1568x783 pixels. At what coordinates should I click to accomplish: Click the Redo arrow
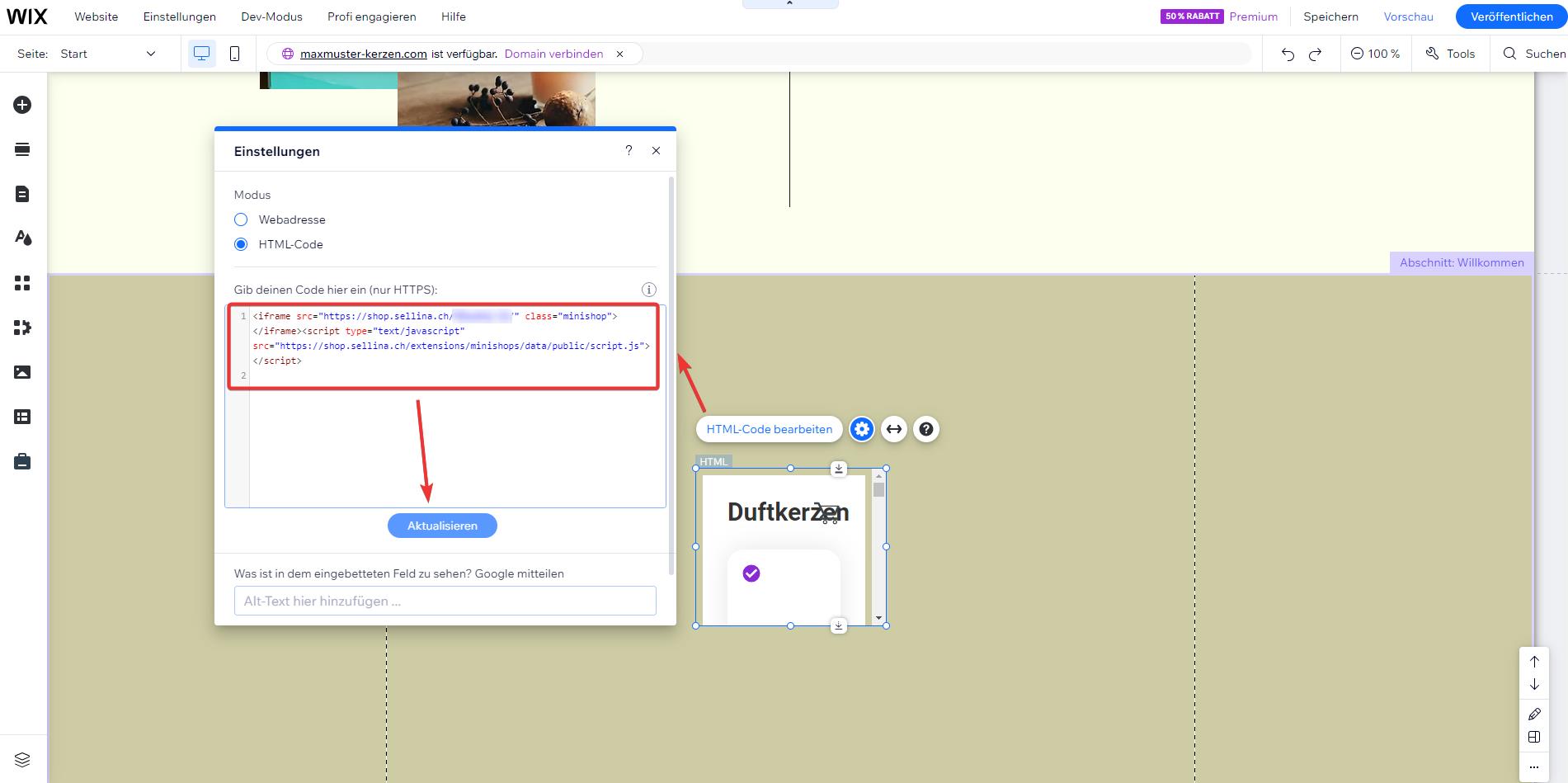[x=1316, y=54]
